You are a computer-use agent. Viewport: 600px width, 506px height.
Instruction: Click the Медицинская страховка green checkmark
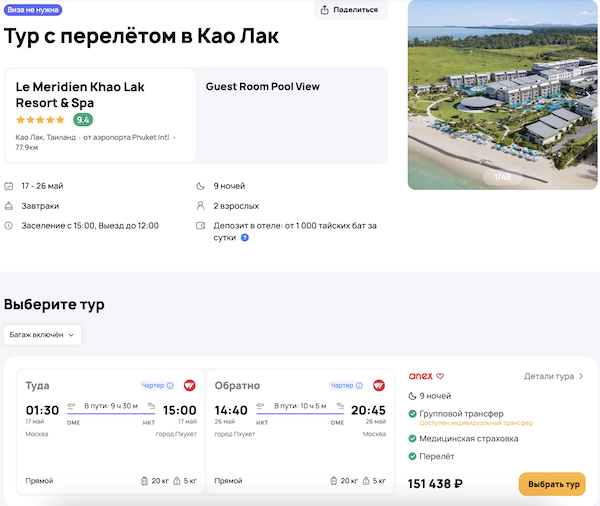tap(412, 438)
